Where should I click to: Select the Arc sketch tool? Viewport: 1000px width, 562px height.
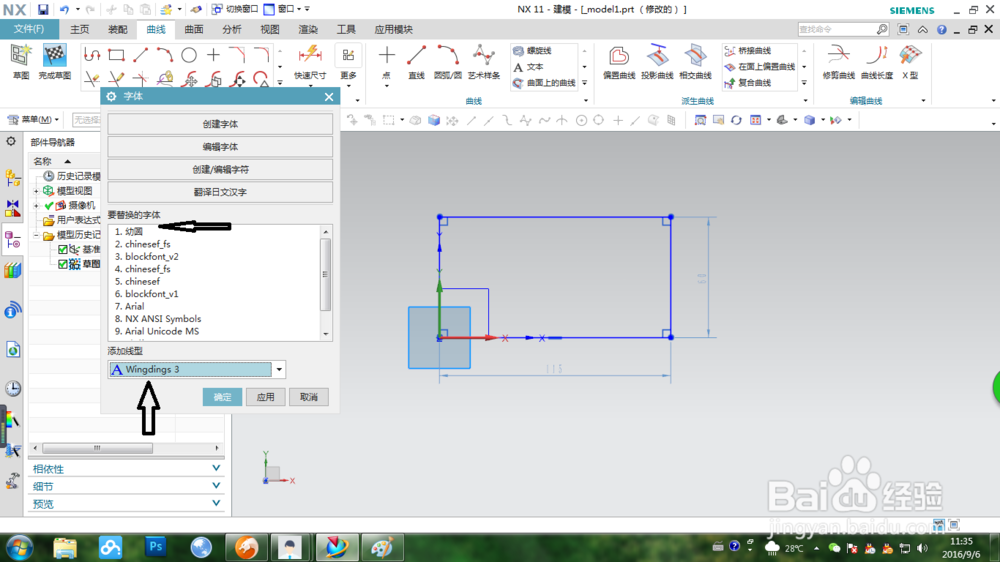tap(165, 55)
